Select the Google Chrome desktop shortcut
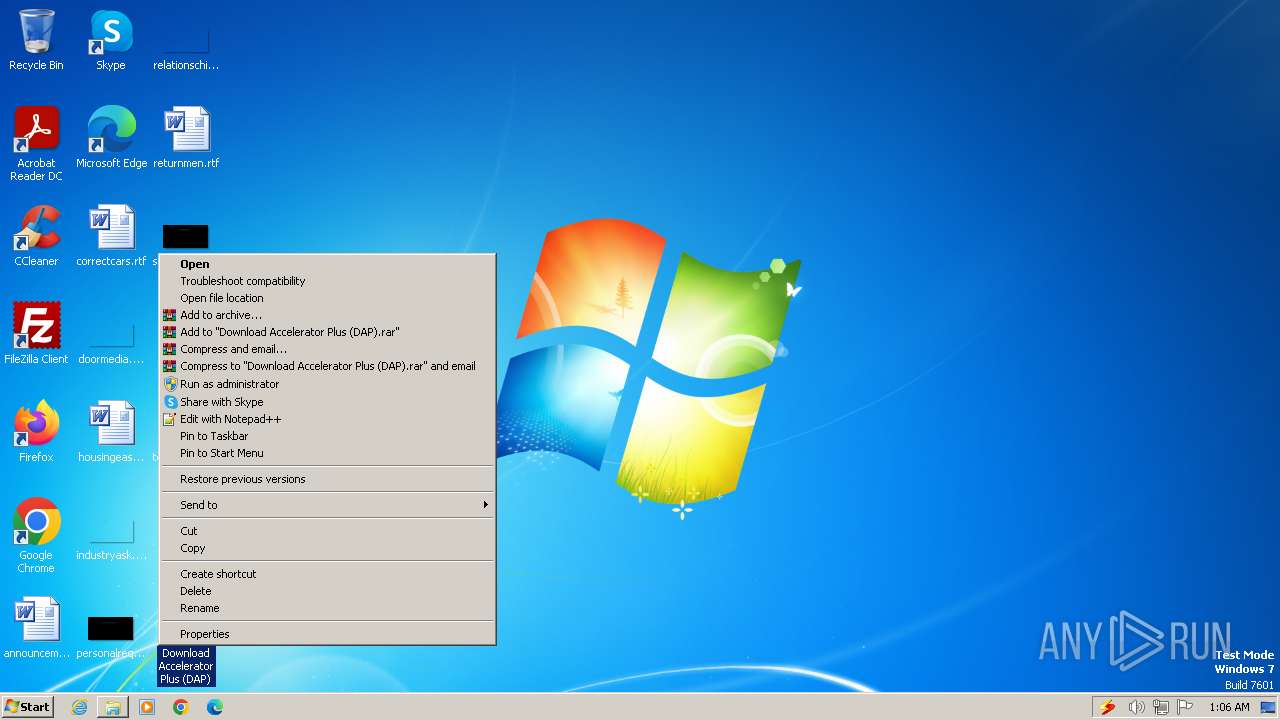Viewport: 1280px width, 720px height. [x=36, y=536]
